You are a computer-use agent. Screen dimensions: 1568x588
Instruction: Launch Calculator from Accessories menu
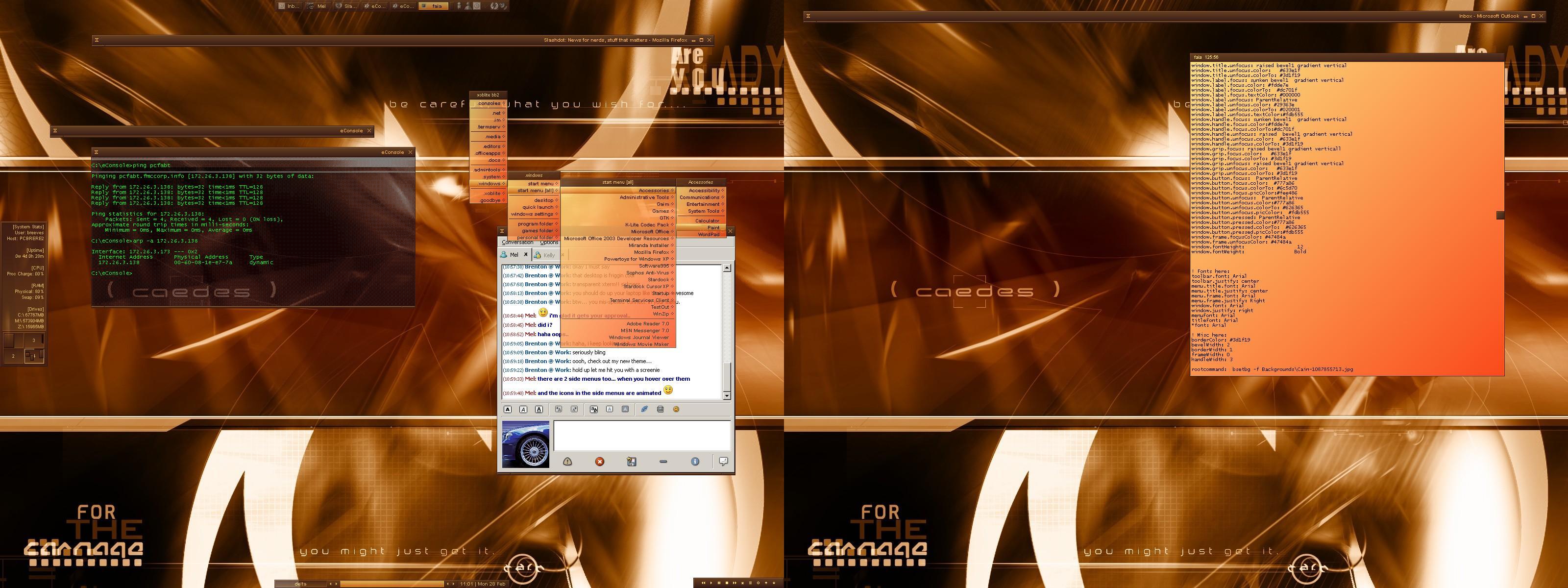click(x=701, y=221)
